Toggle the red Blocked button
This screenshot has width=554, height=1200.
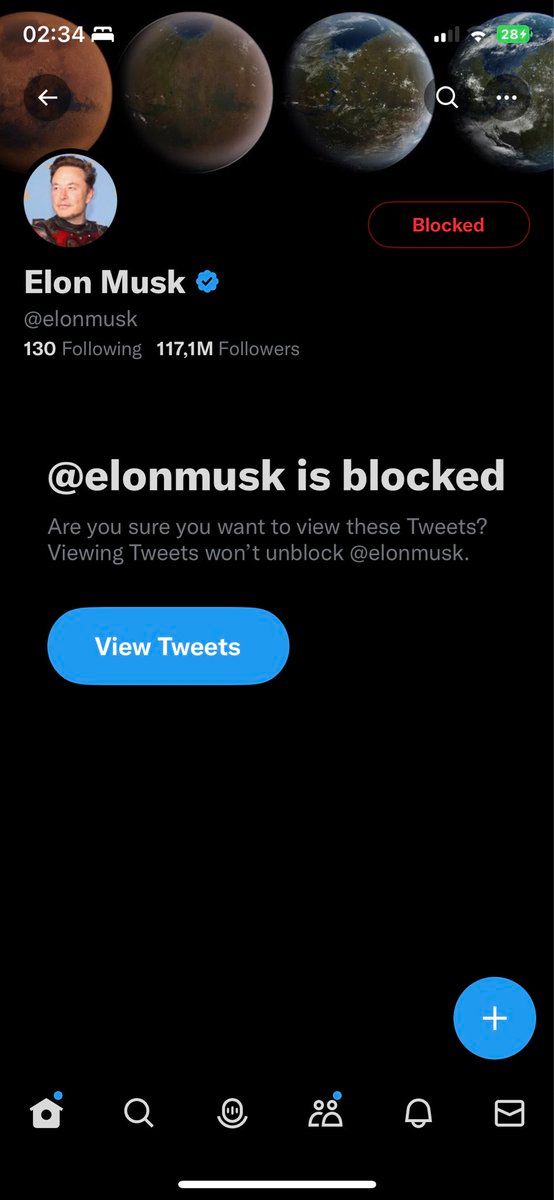449,225
